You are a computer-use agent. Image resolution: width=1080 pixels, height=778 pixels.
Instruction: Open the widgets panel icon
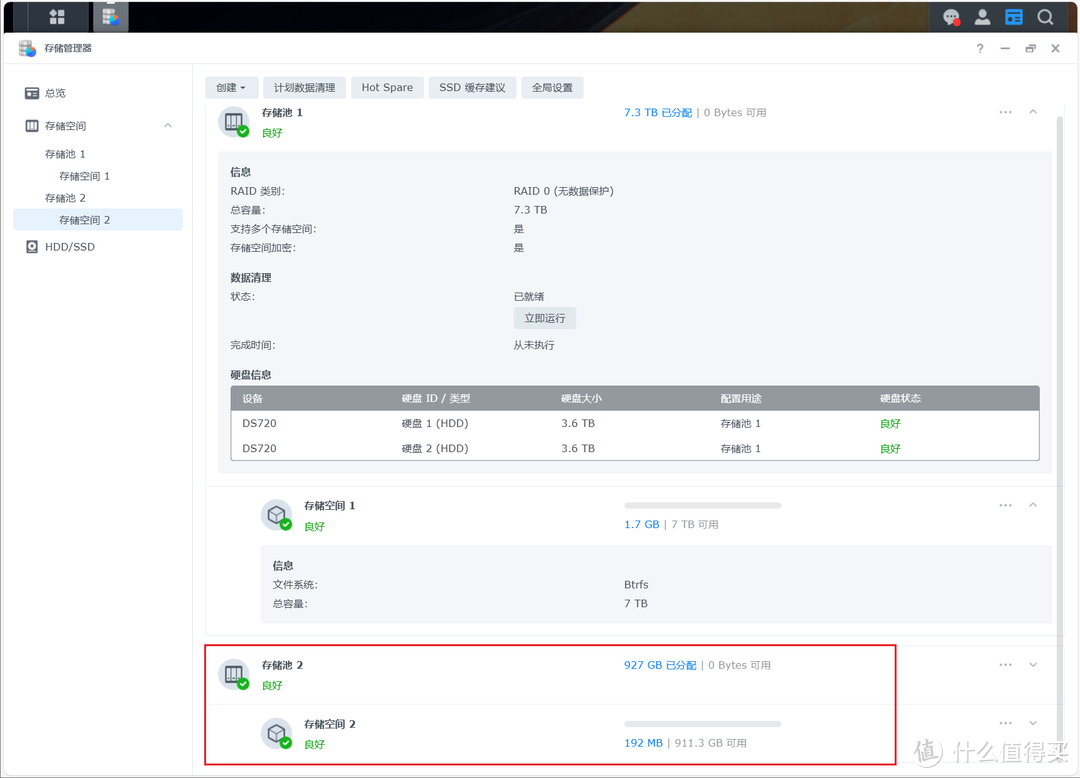coord(1014,17)
